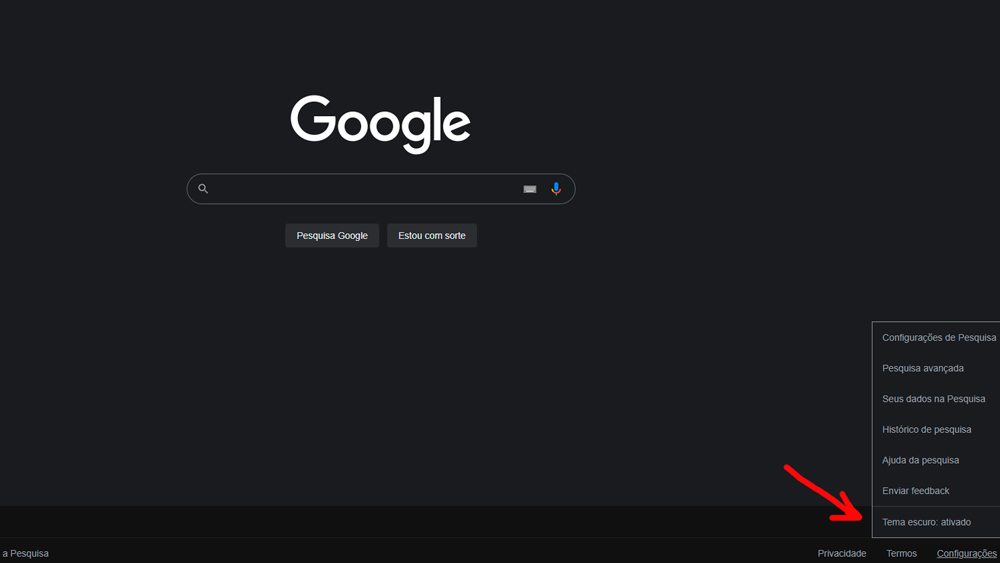The width and height of the screenshot is (1000, 563).
Task: Click the cut-off 'a Pesquisa' footer link
Action: [25, 553]
